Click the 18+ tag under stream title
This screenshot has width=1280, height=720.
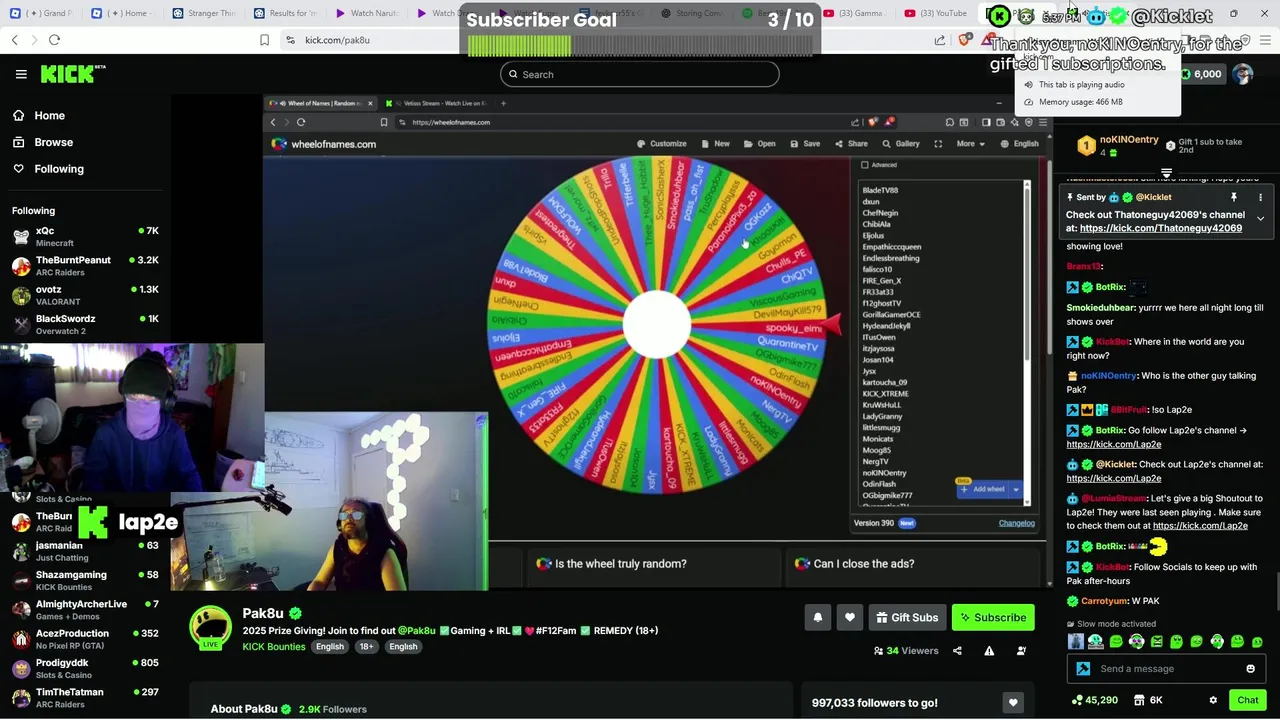pyautogui.click(x=366, y=647)
